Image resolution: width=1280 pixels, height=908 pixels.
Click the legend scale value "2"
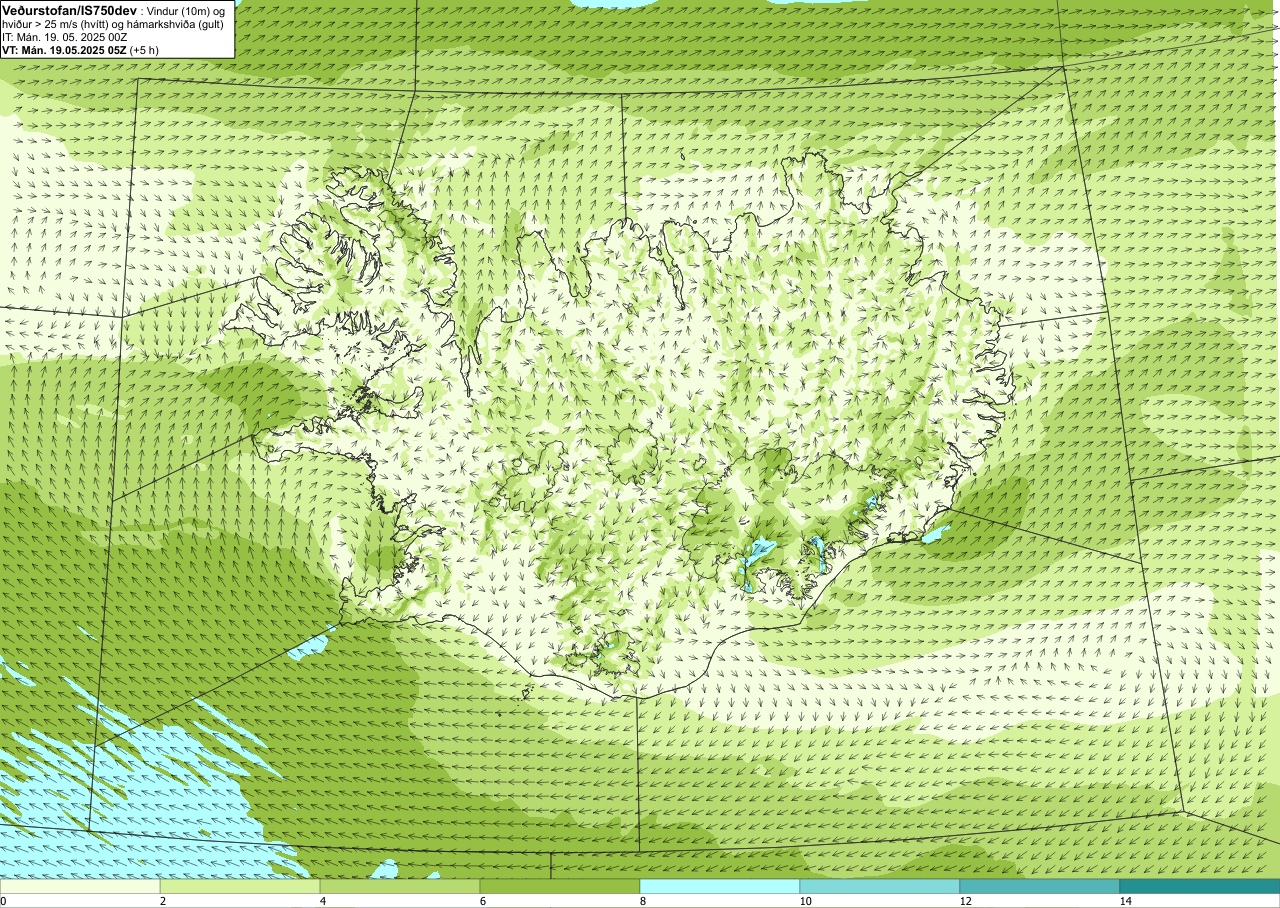[x=163, y=901]
